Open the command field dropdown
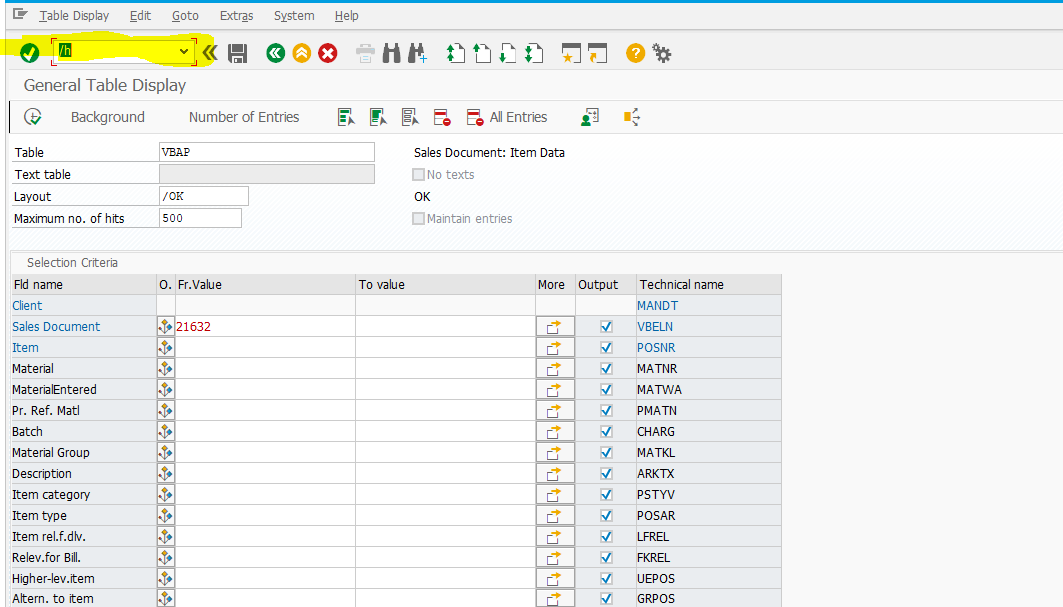 182,49
